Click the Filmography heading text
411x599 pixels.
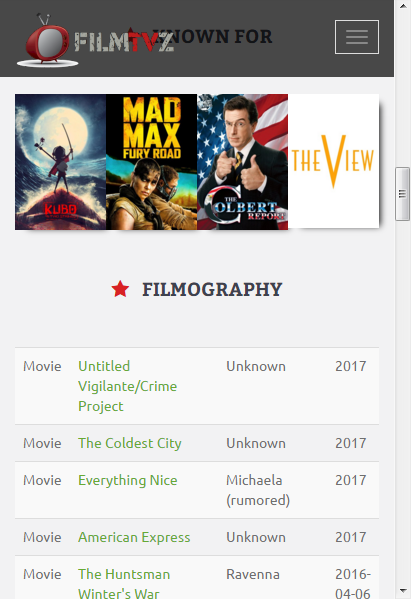coord(212,289)
